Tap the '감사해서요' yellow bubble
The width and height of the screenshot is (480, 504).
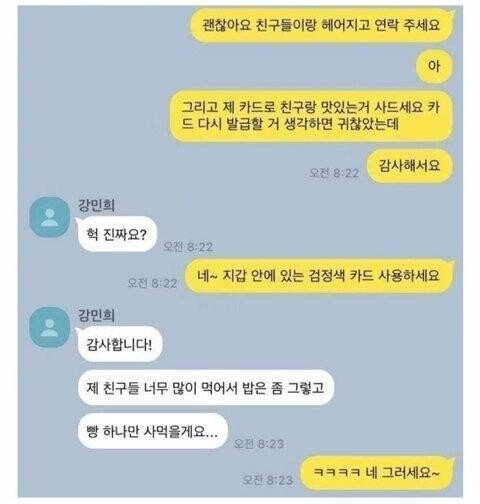tap(409, 166)
